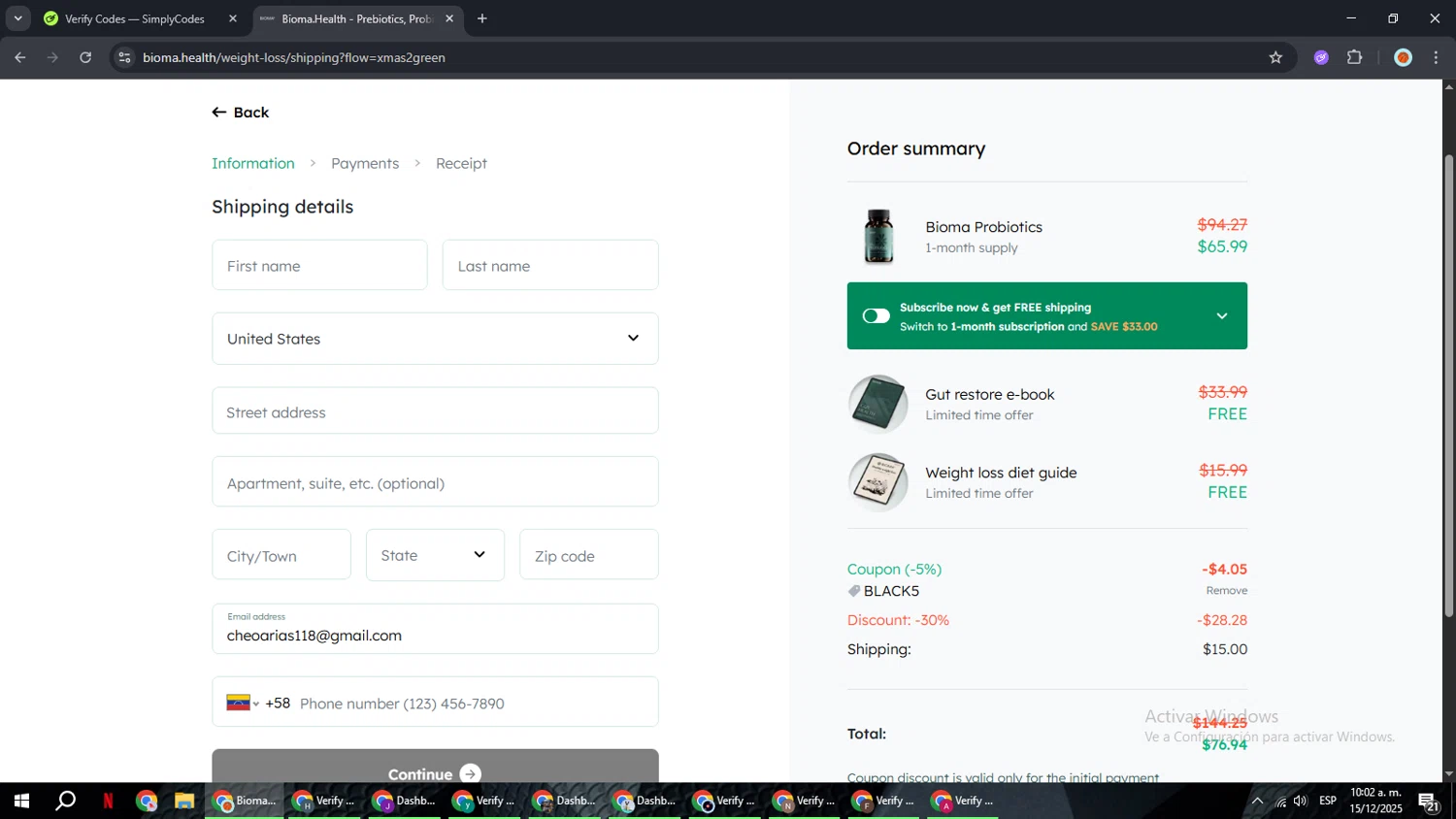Launch Netflix from the taskbar
This screenshot has height=819, width=1456.
[108, 801]
